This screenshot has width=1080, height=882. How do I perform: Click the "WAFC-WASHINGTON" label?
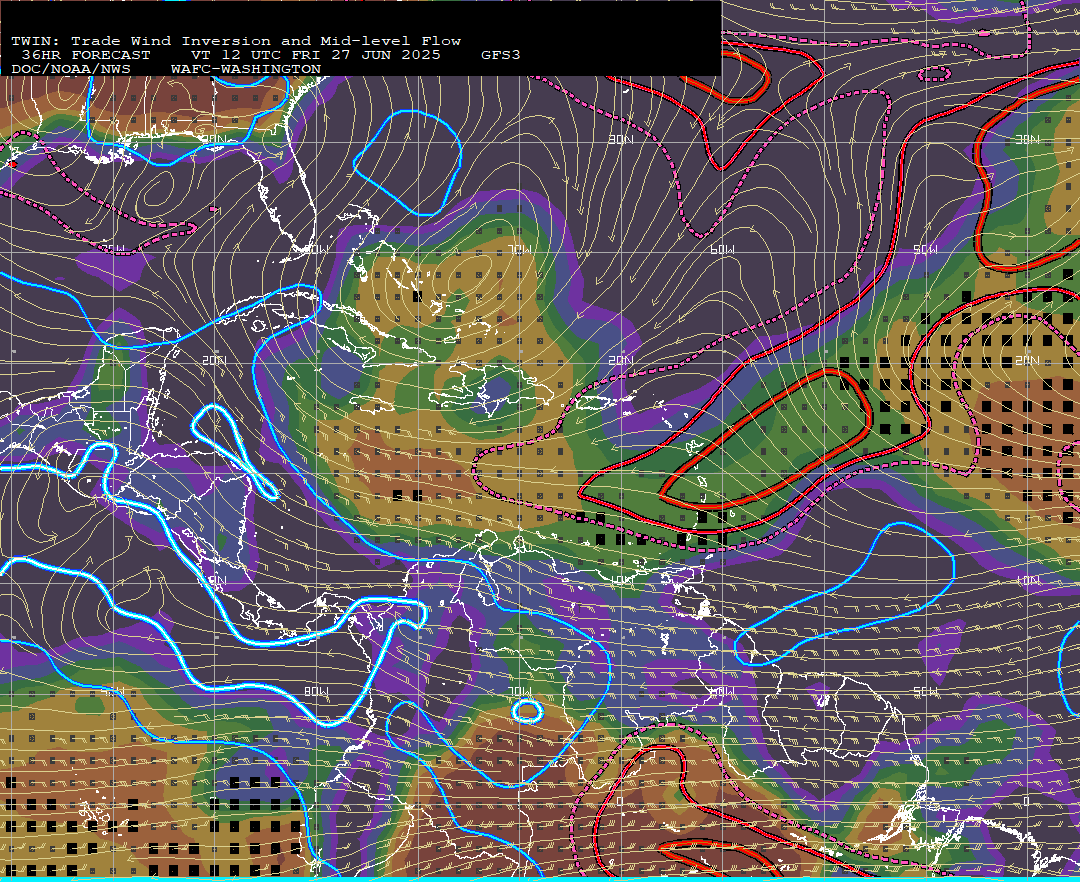click(x=246, y=70)
